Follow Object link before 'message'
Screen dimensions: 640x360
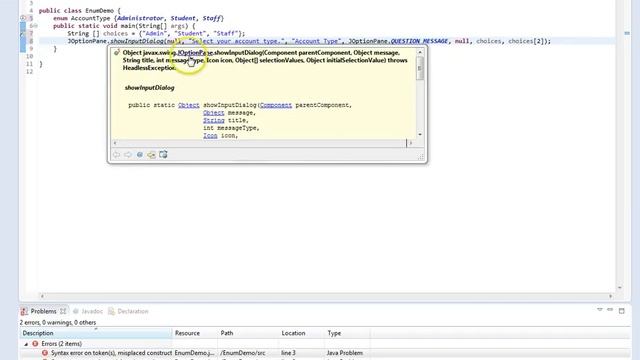[213, 113]
